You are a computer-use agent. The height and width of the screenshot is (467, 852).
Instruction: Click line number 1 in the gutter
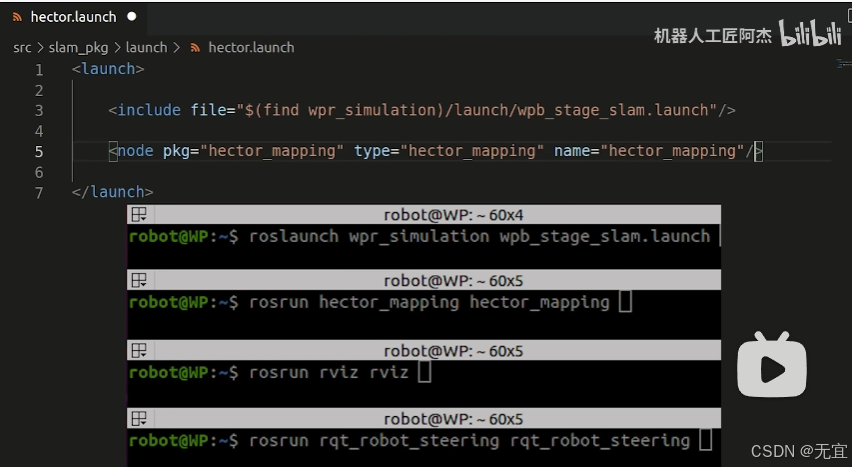(39, 70)
